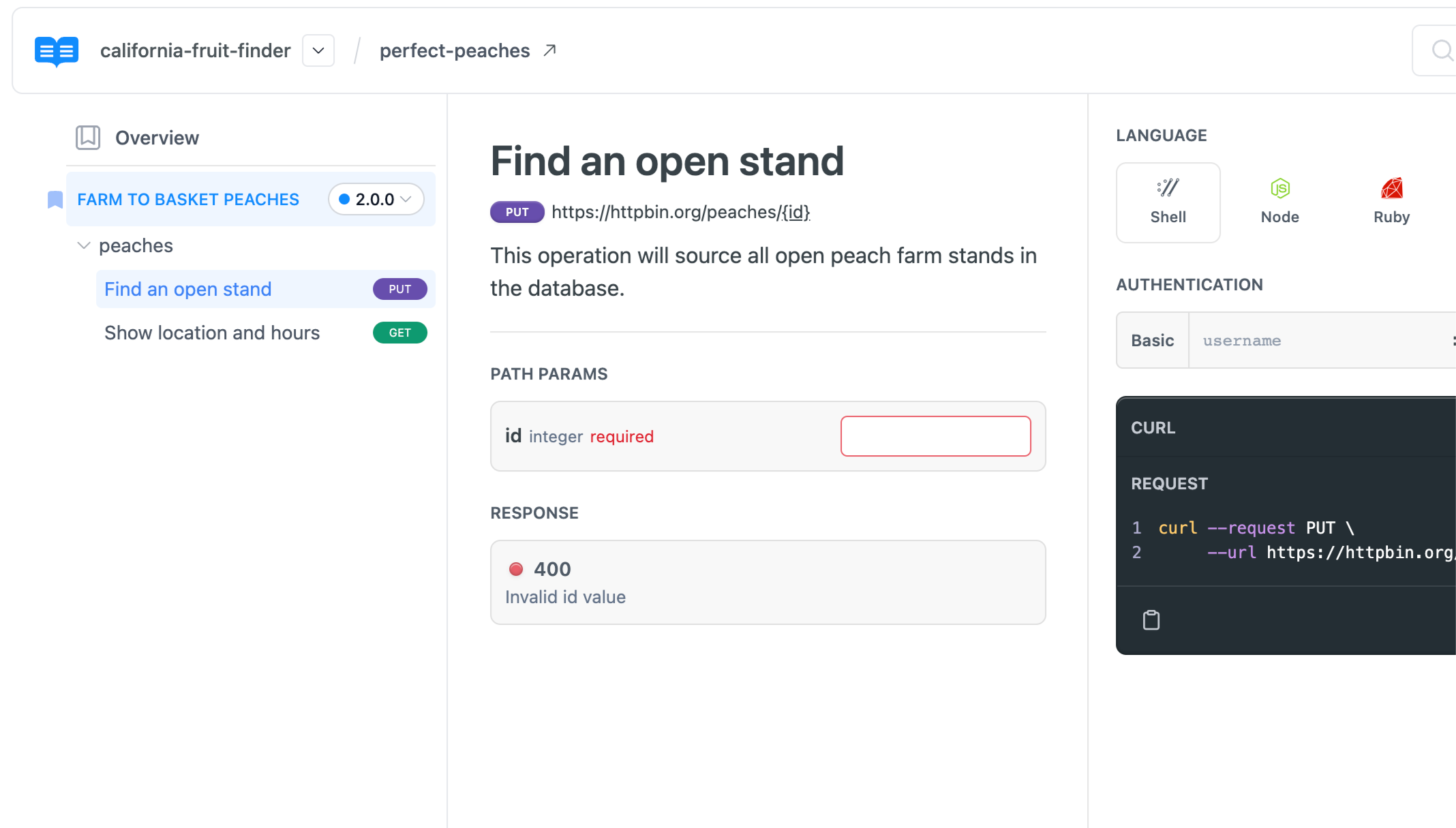The height and width of the screenshot is (828, 1456).
Task: Collapse the peaches section
Action: 83,245
